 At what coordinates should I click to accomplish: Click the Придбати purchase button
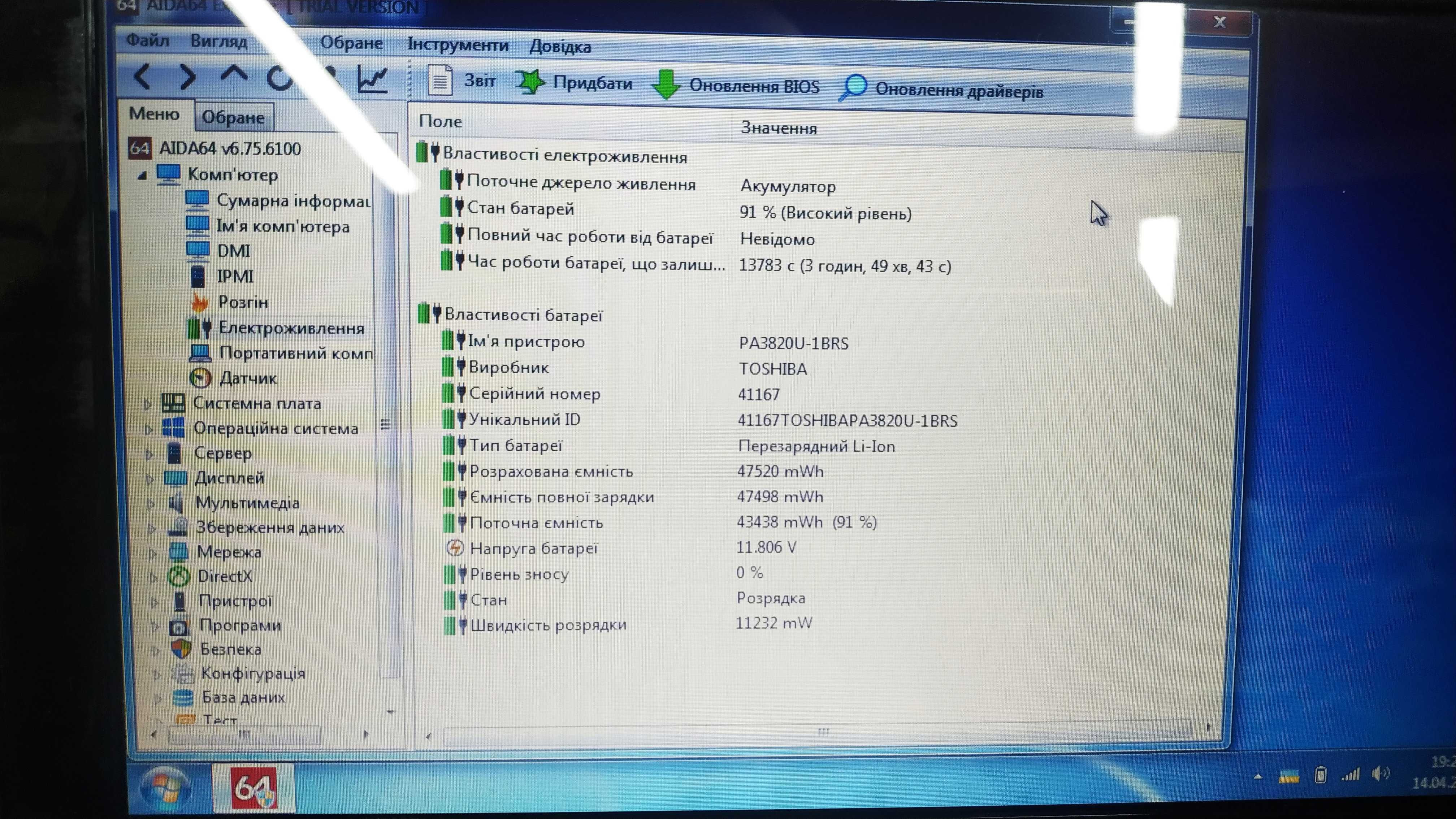coord(574,83)
